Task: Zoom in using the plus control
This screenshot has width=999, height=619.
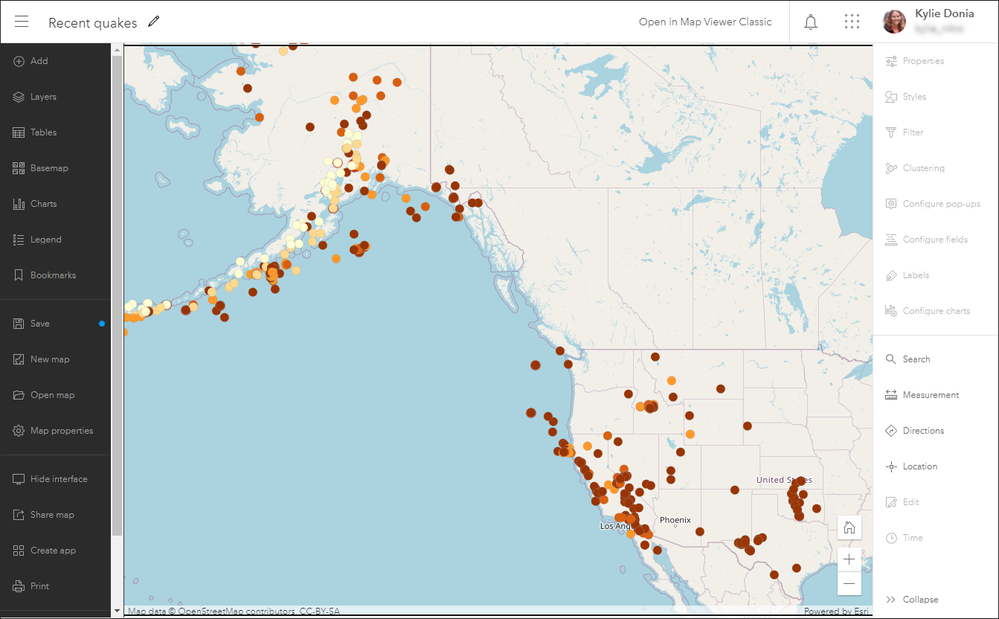Action: point(849,559)
